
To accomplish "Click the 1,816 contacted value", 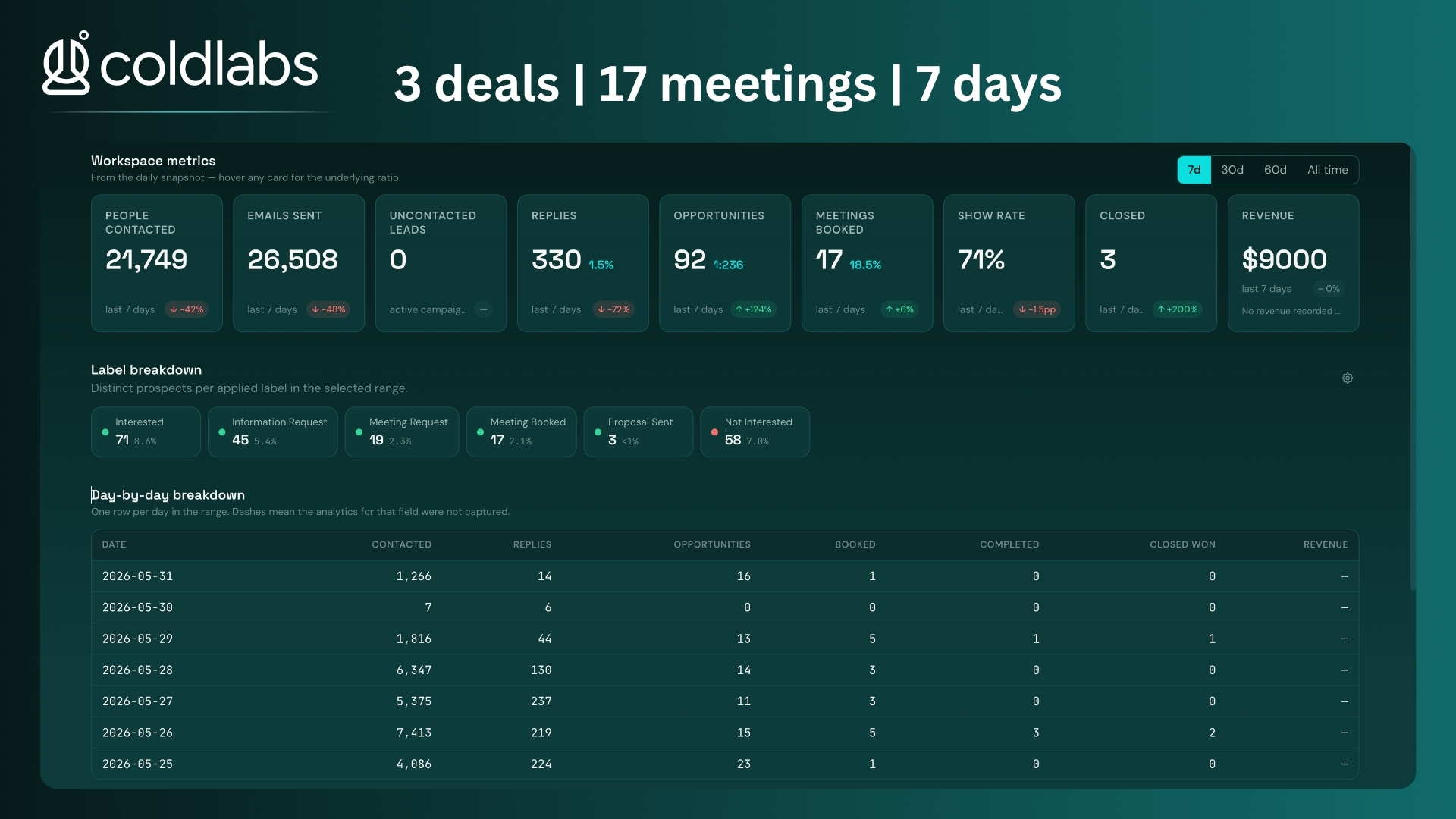I will [x=413, y=639].
